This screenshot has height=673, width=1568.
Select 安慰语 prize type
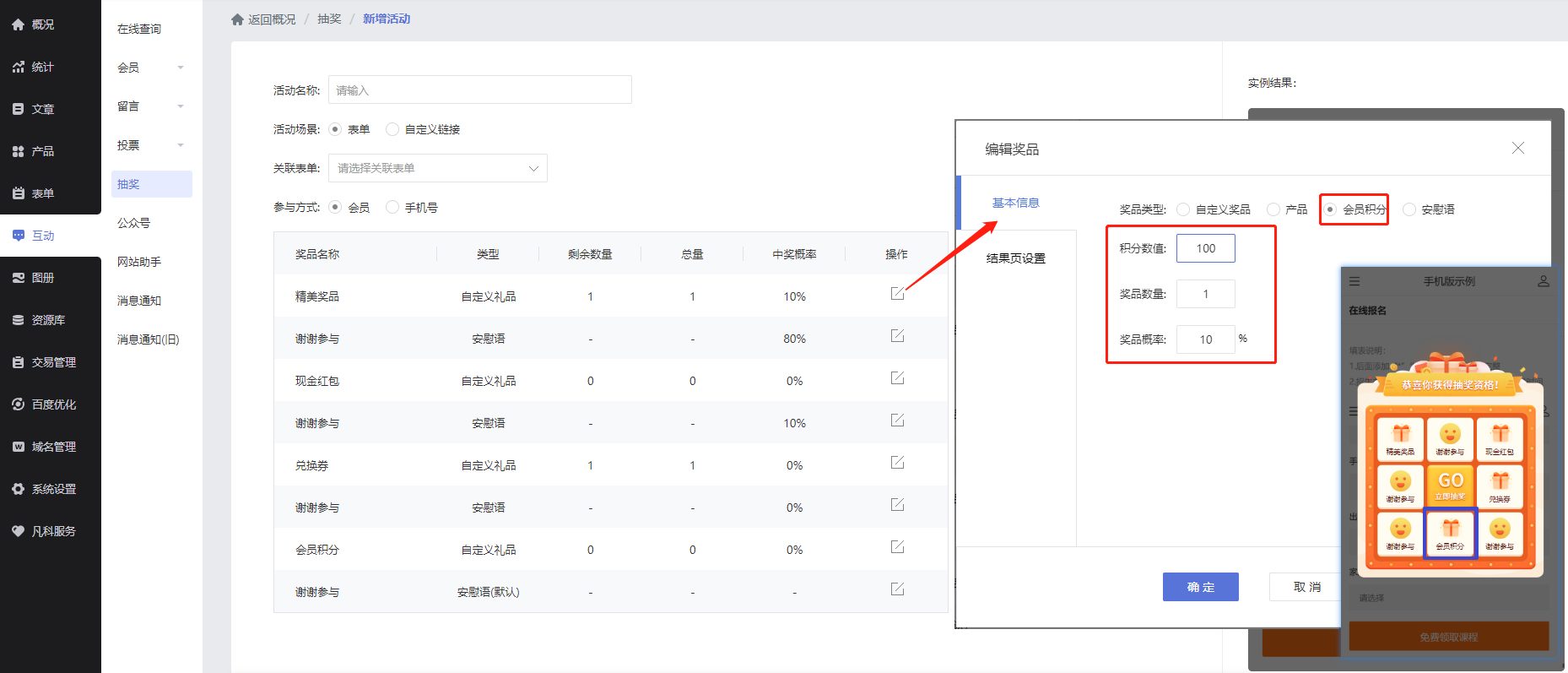click(1408, 209)
